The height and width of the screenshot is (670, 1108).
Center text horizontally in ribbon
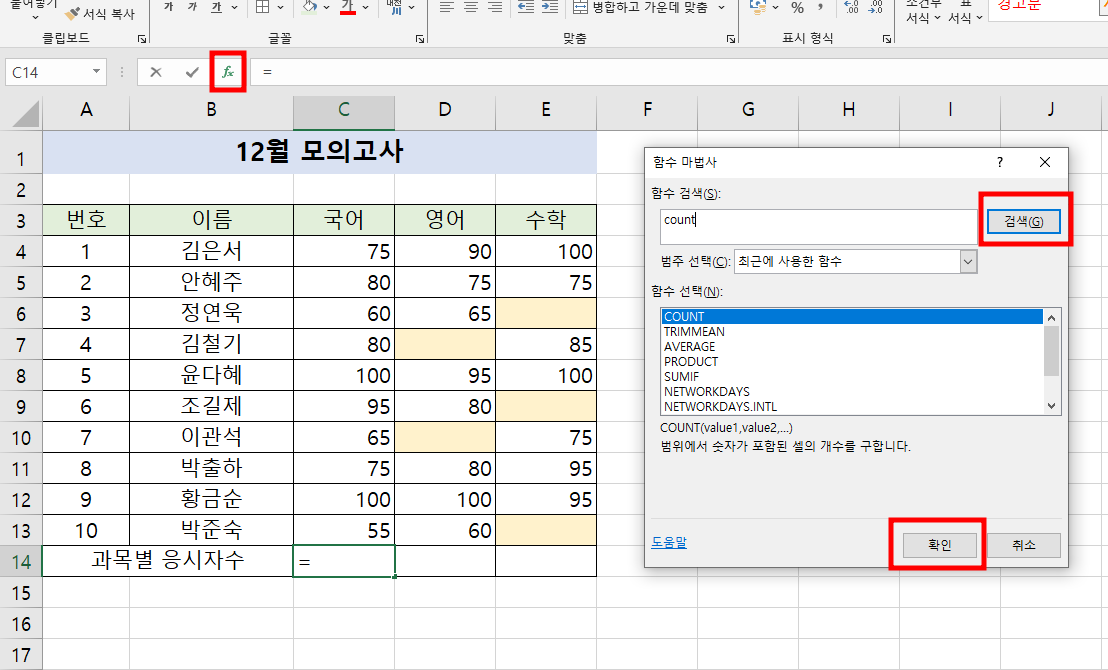pos(471,7)
